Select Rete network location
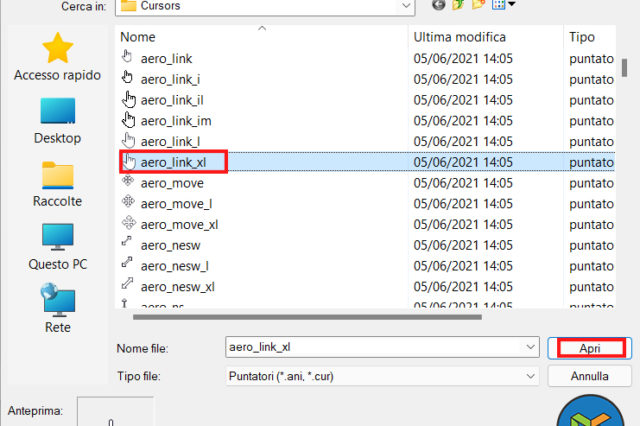 click(x=58, y=308)
